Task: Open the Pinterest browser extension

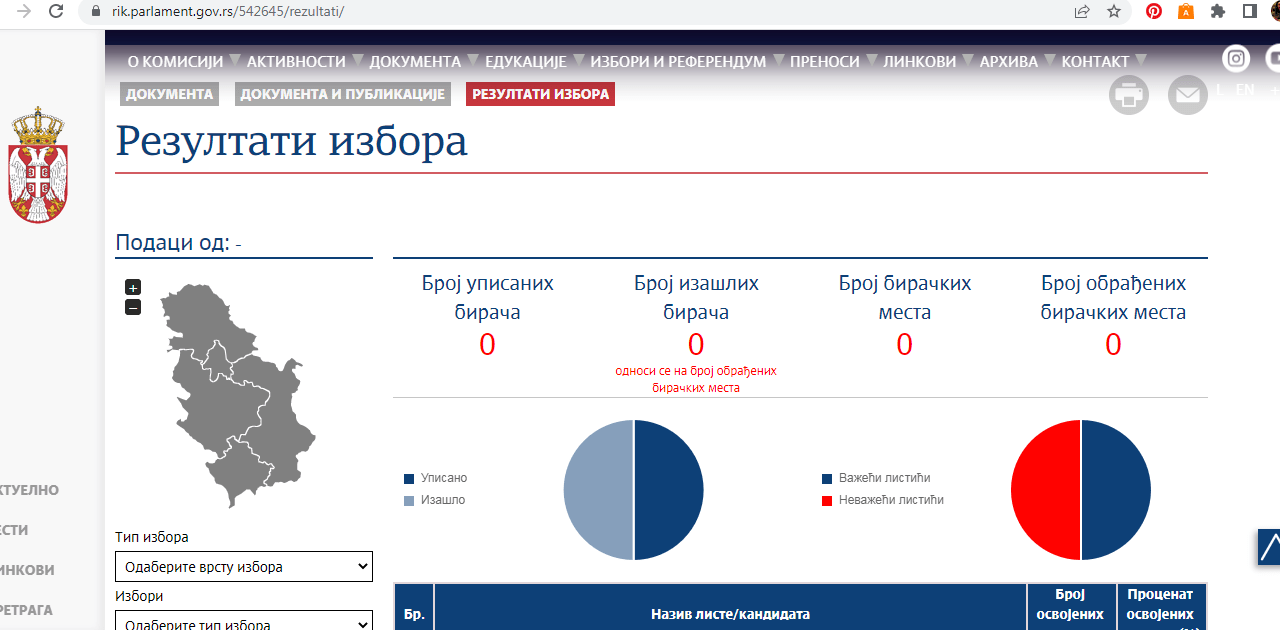Action: point(1154,12)
